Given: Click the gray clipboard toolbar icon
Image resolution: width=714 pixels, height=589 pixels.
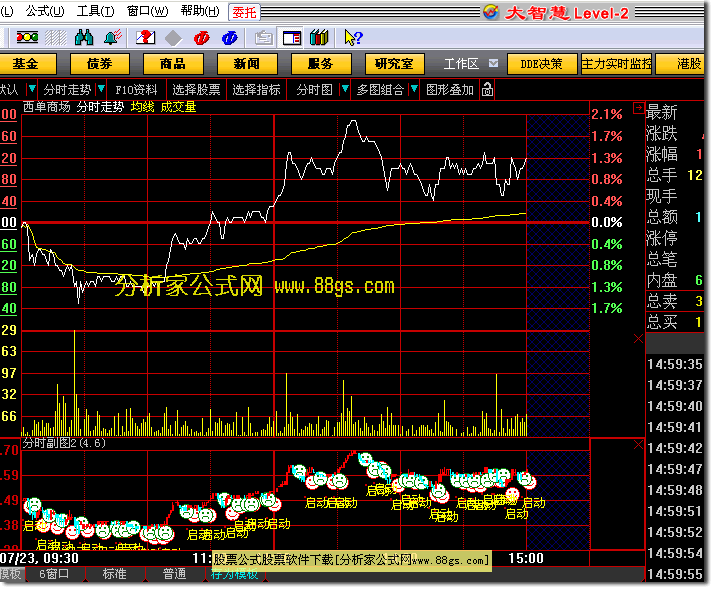Looking at the screenshot, I should pos(264,38).
